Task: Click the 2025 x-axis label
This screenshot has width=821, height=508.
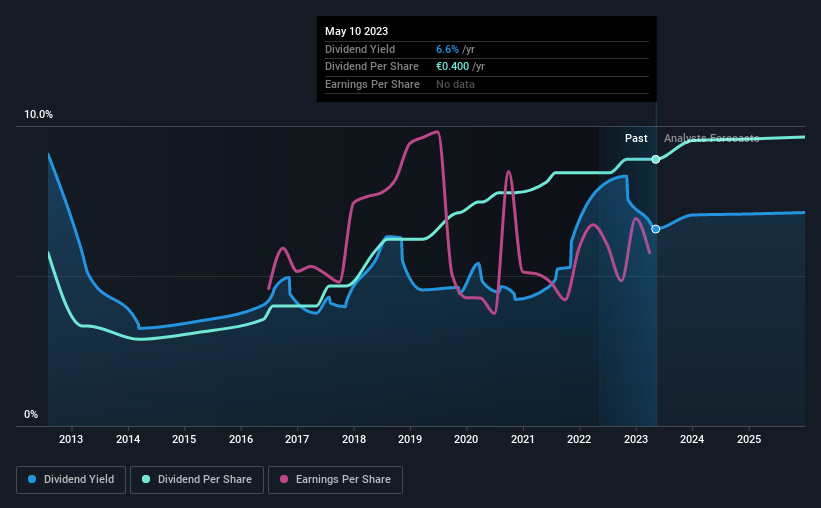Action: 749,439
